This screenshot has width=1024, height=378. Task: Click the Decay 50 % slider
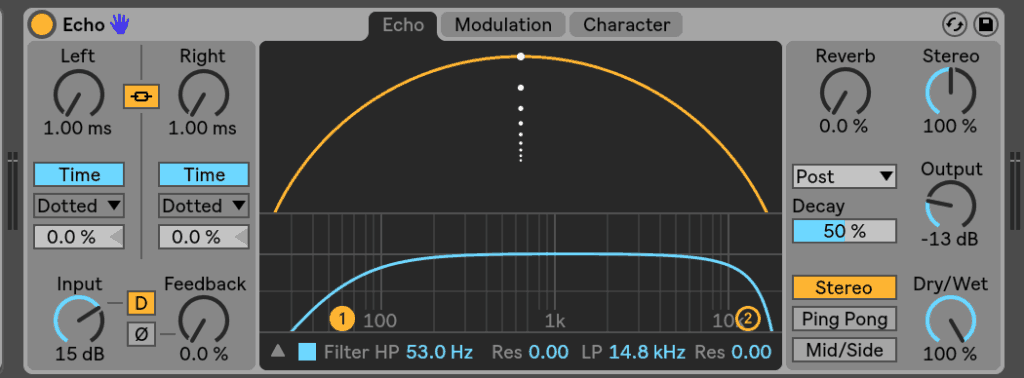(x=844, y=230)
